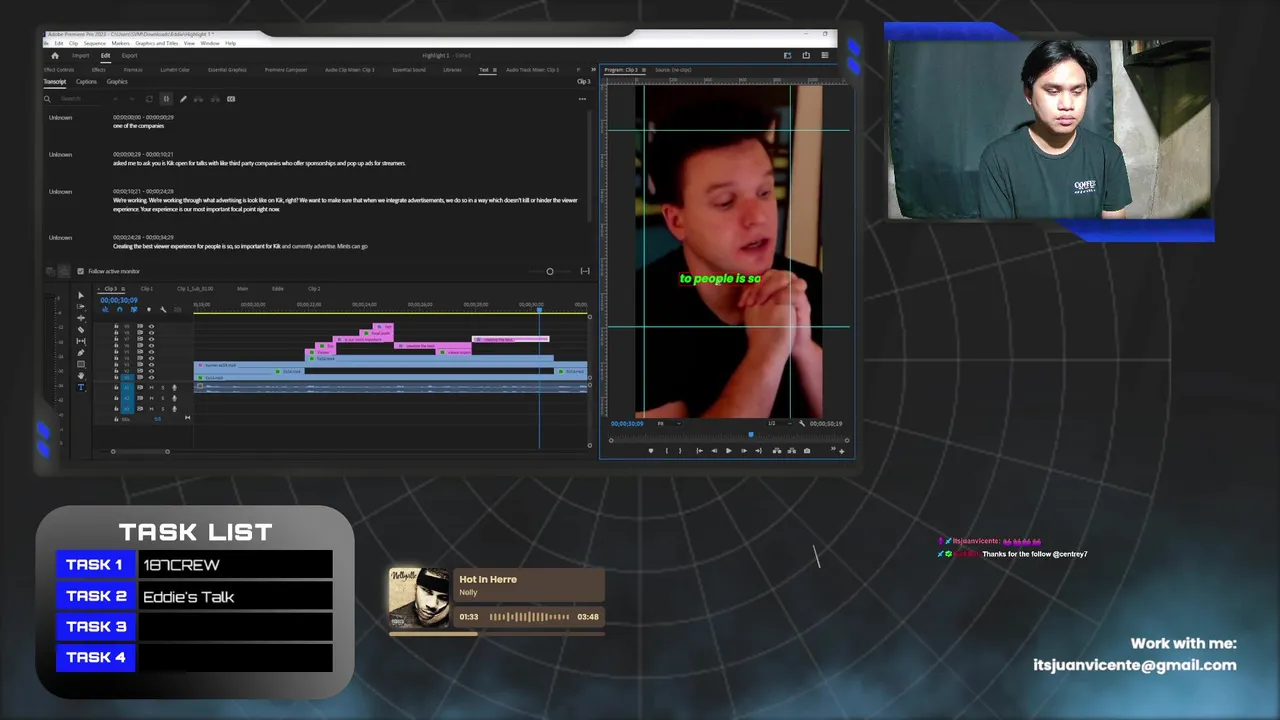Toggle lock on audio track A3
The image size is (1280, 720).
[x=116, y=409]
